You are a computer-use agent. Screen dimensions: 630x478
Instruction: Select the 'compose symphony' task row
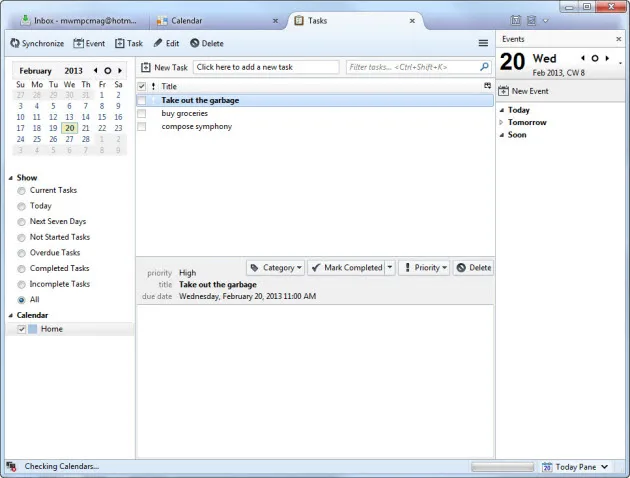315,127
